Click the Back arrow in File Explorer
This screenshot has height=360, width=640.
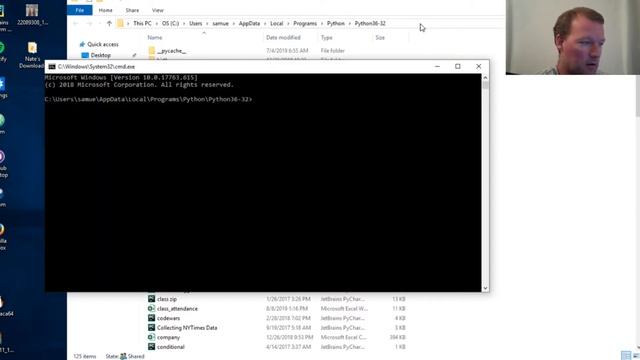[76, 24]
